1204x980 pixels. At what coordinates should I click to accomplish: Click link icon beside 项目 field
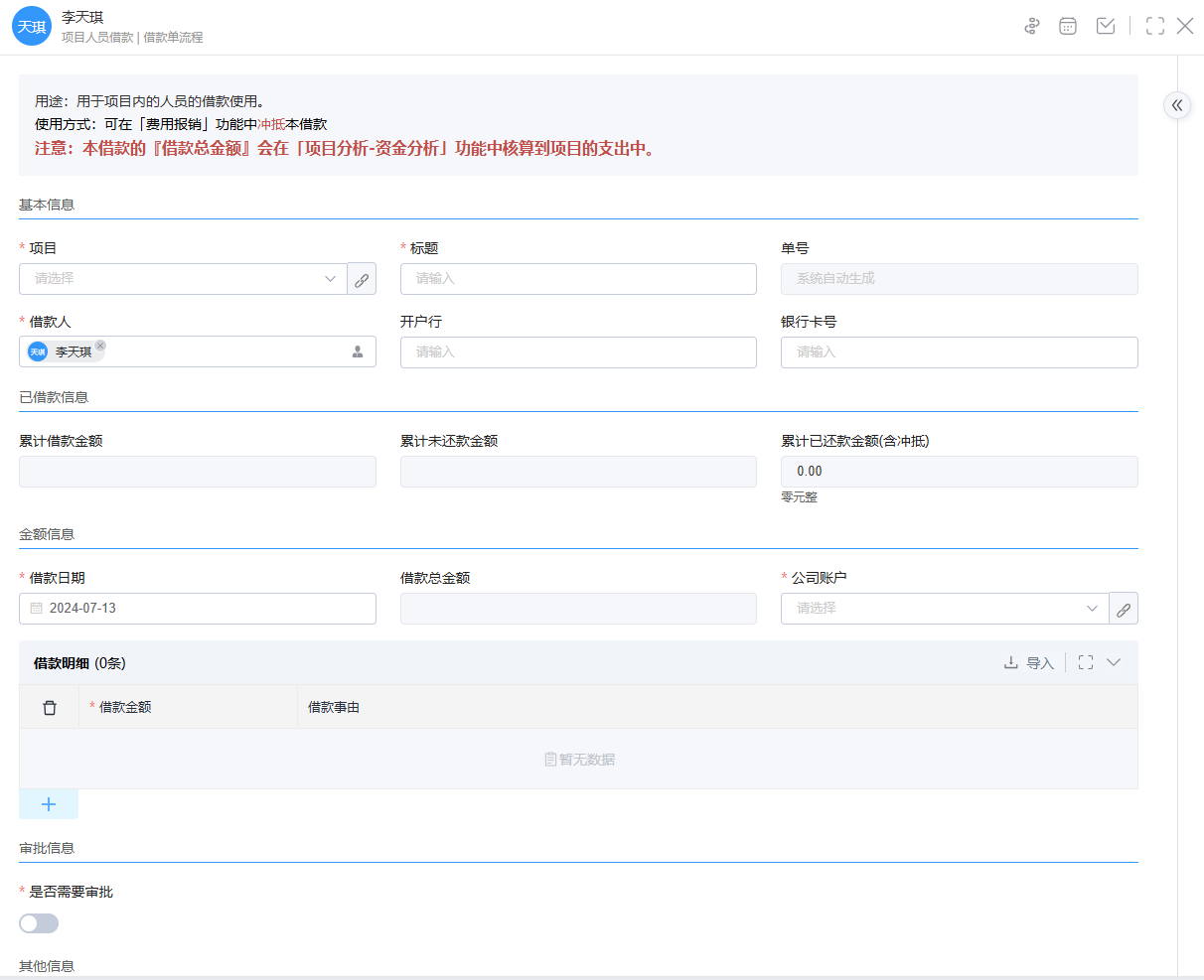[x=362, y=280]
